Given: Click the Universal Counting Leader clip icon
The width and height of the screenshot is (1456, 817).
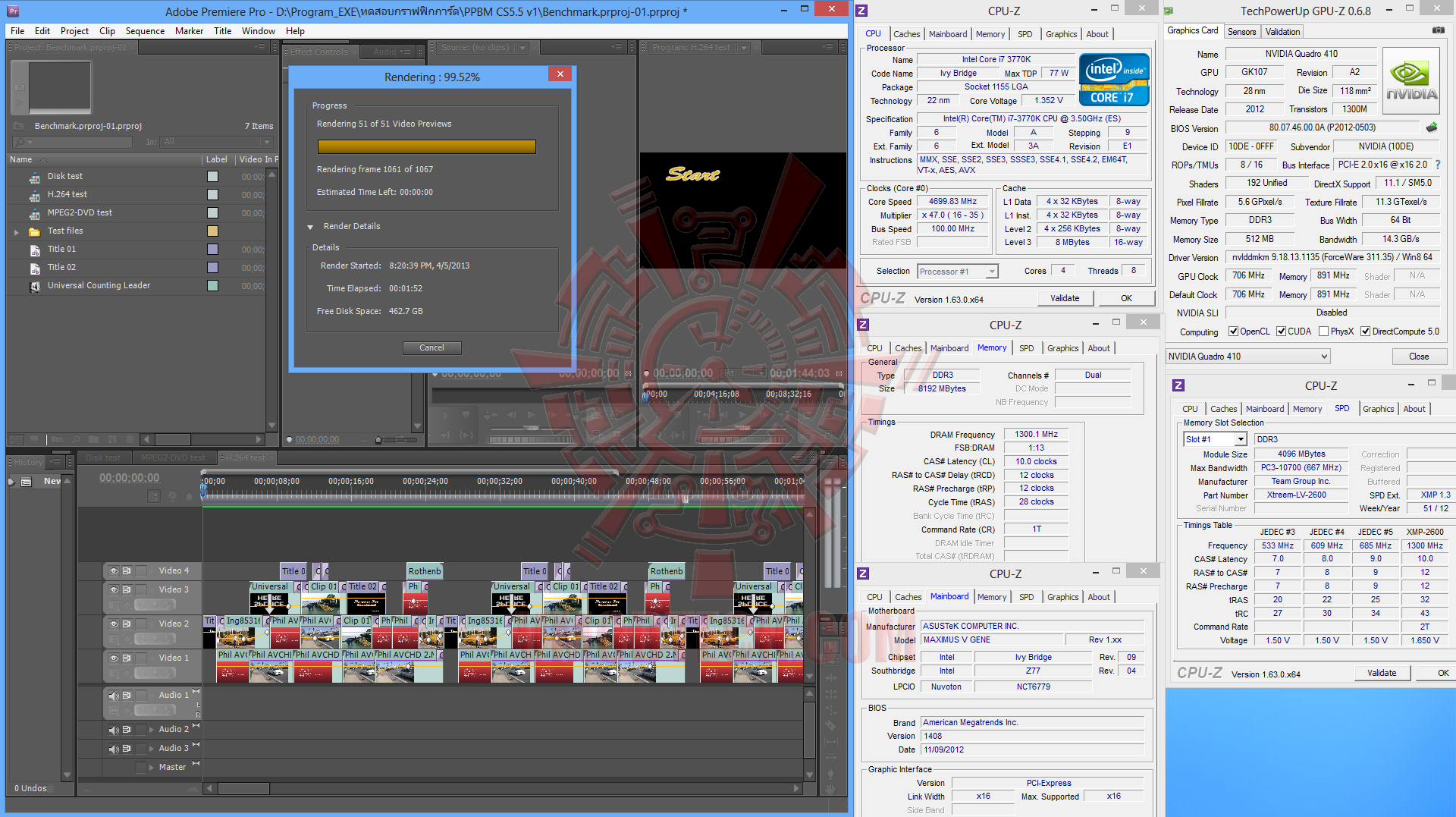Looking at the screenshot, I should (35, 286).
